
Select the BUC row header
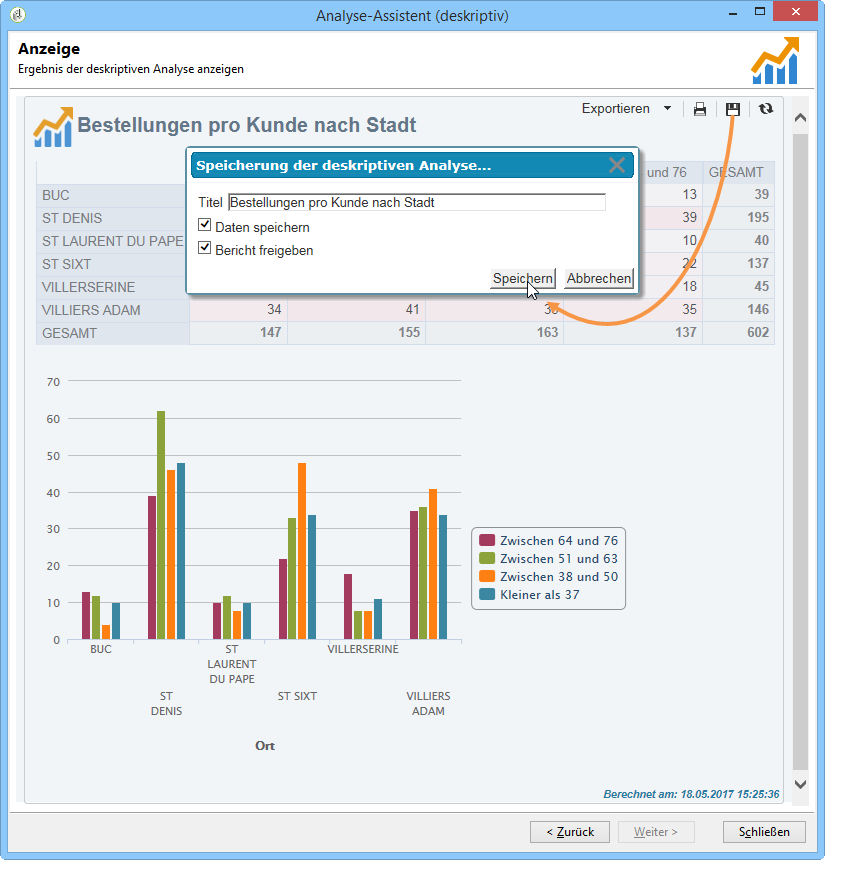click(112, 195)
